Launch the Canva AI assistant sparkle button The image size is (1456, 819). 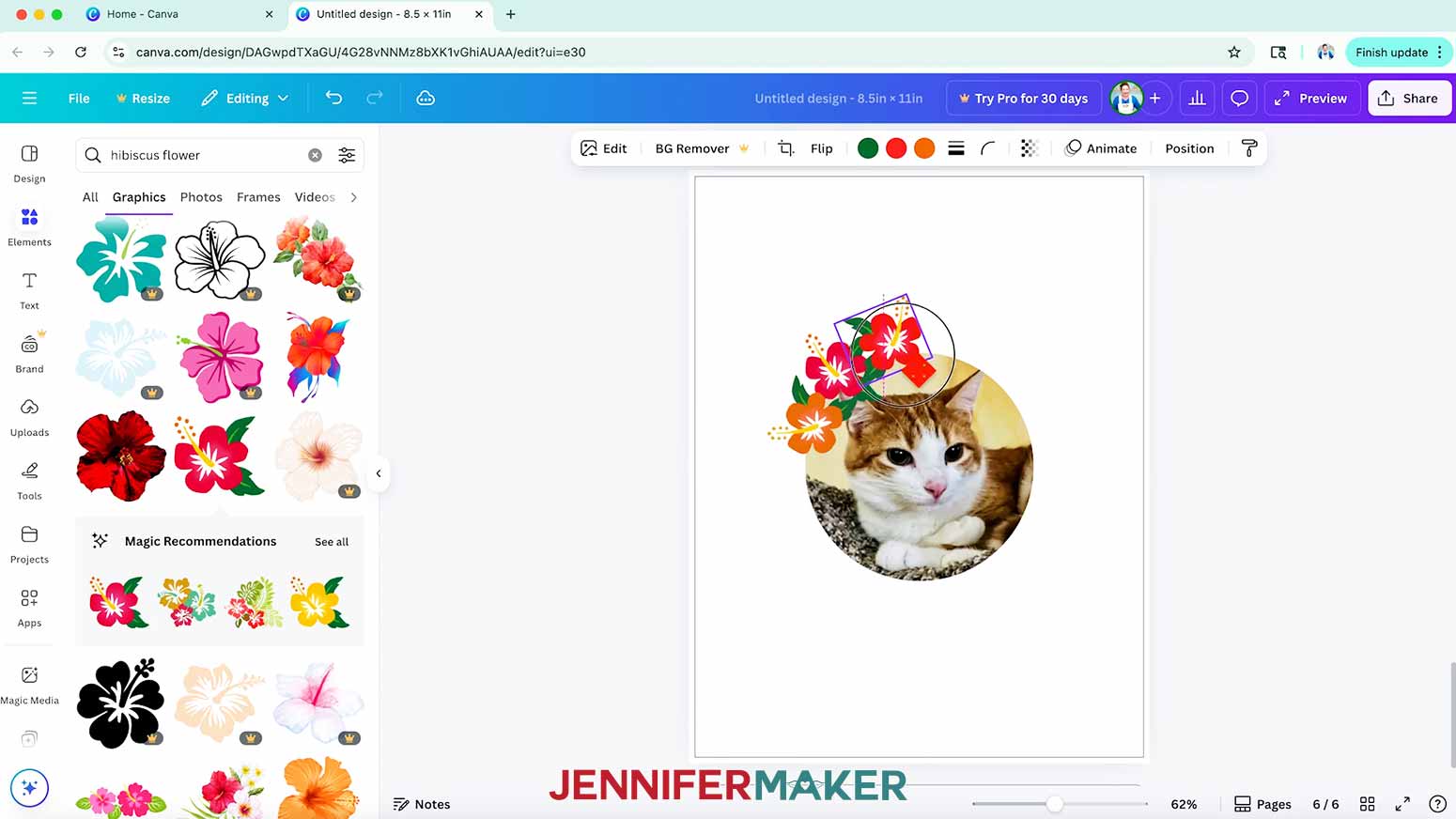tap(29, 787)
